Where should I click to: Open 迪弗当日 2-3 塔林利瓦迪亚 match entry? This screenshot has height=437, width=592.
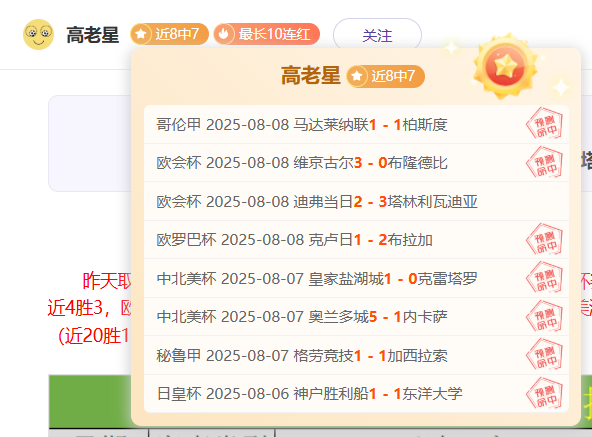356,201
